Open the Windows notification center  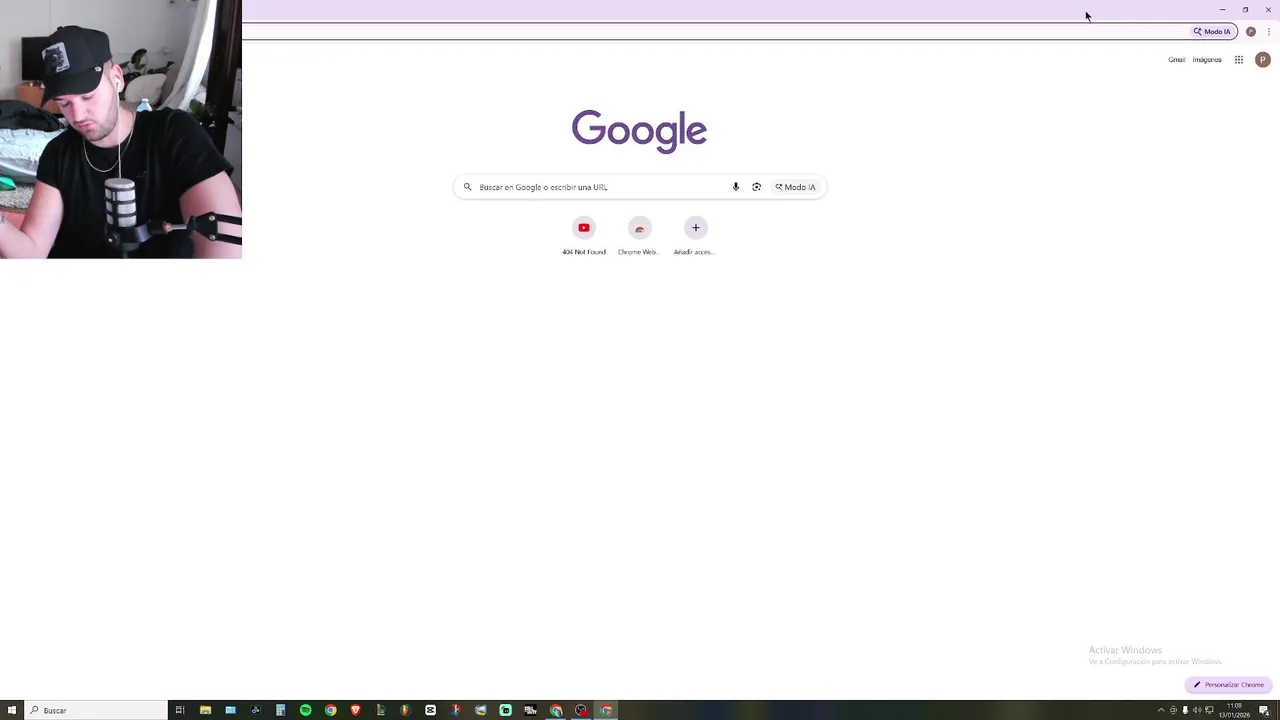(1264, 710)
